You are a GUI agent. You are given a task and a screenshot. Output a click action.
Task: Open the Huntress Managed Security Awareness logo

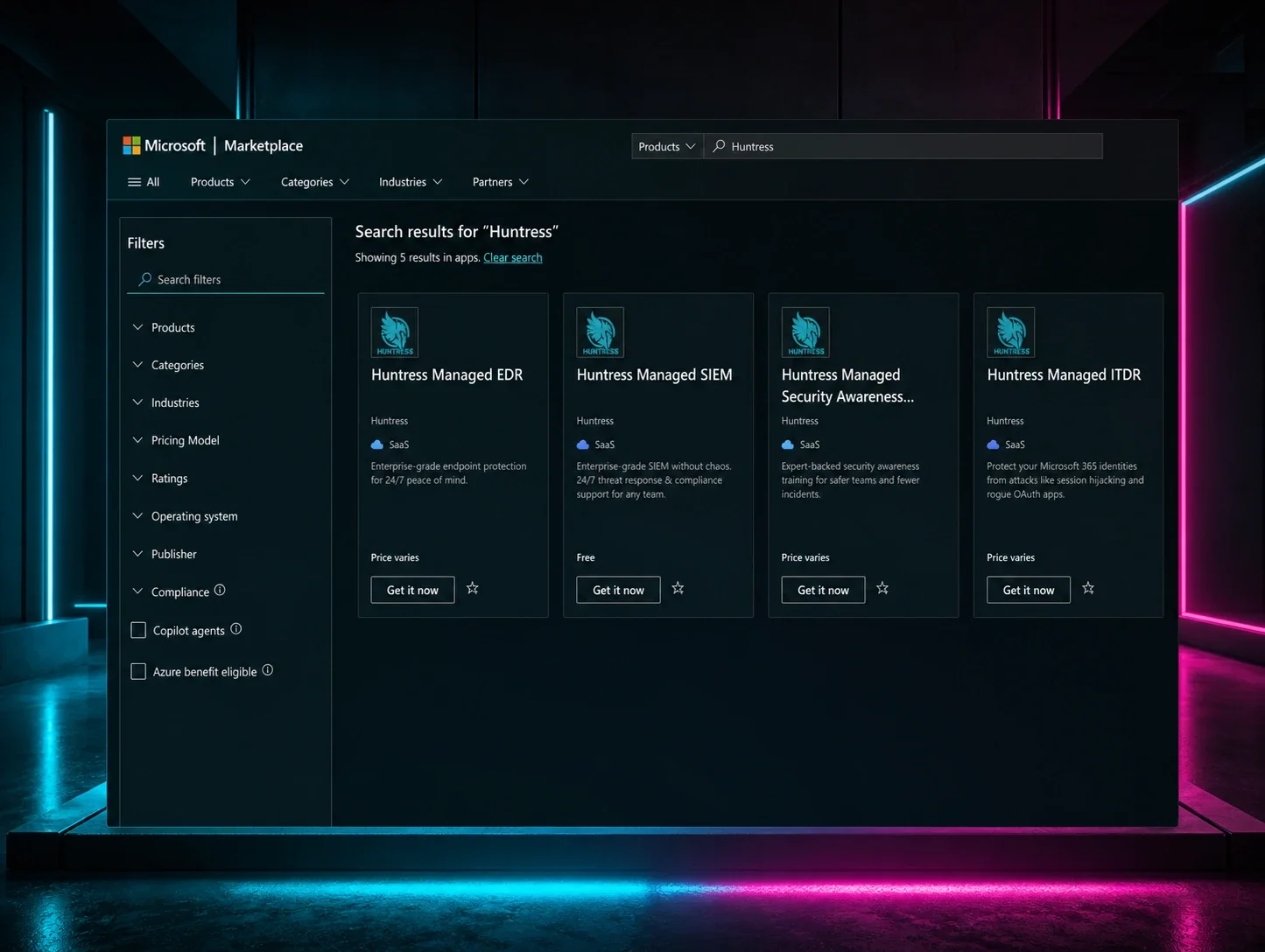(x=805, y=332)
